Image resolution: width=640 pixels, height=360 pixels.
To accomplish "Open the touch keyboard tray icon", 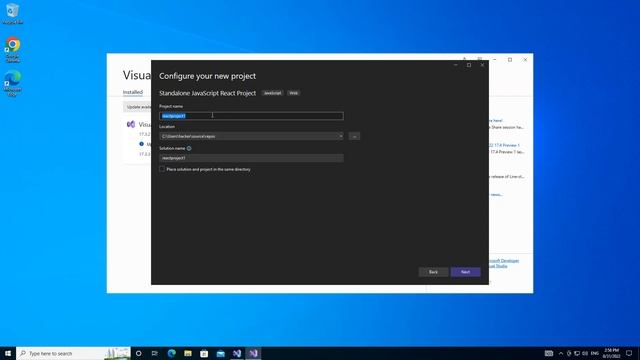I will point(549,353).
